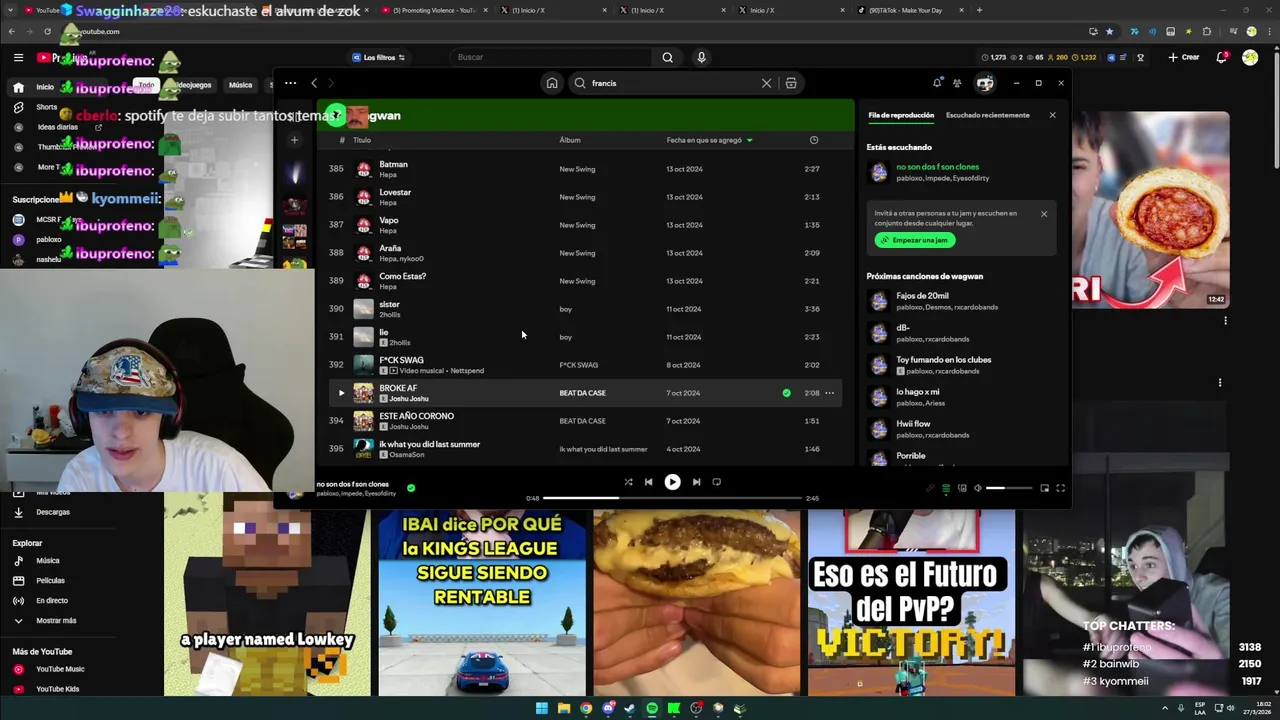Click the YouTube search magnifier button
The height and width of the screenshot is (720, 1280).
pyautogui.click(x=667, y=57)
